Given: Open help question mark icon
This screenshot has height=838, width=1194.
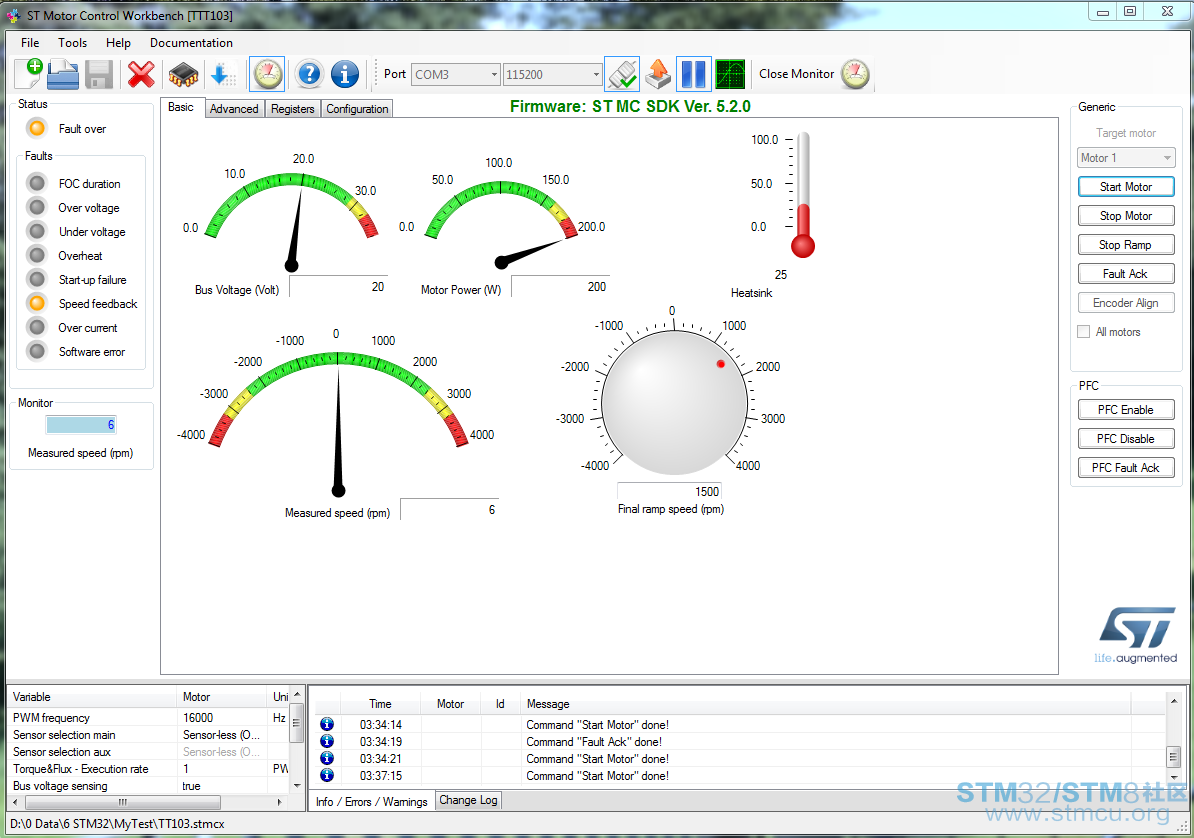Looking at the screenshot, I should (x=309, y=74).
